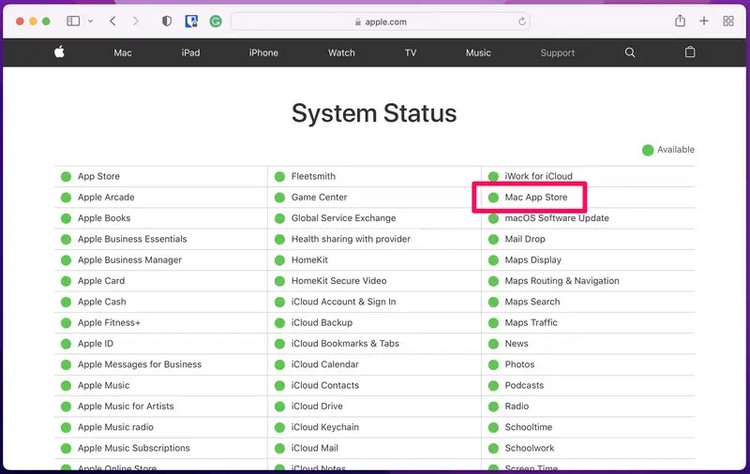Select Apple Music radio text
Viewport: 750px width, 474px height.
[116, 427]
